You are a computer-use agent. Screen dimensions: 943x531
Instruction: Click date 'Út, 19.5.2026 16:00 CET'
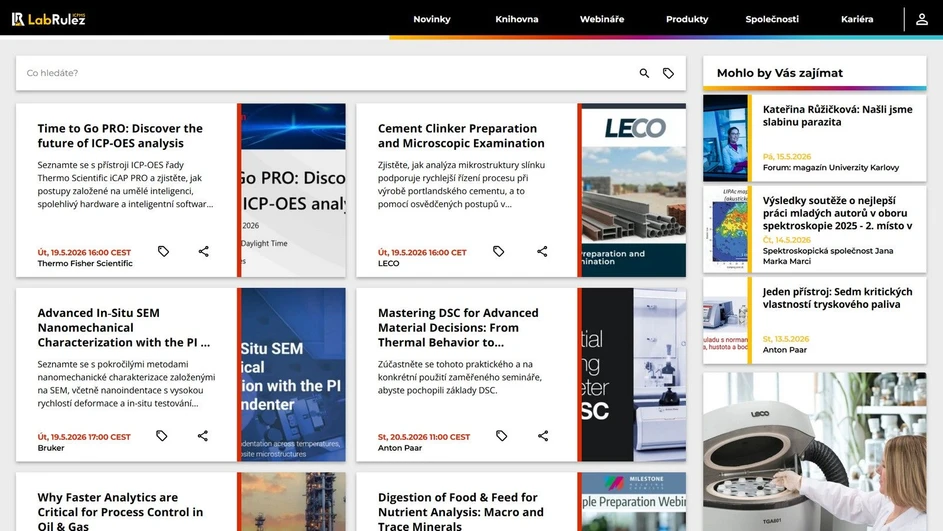(x=422, y=253)
